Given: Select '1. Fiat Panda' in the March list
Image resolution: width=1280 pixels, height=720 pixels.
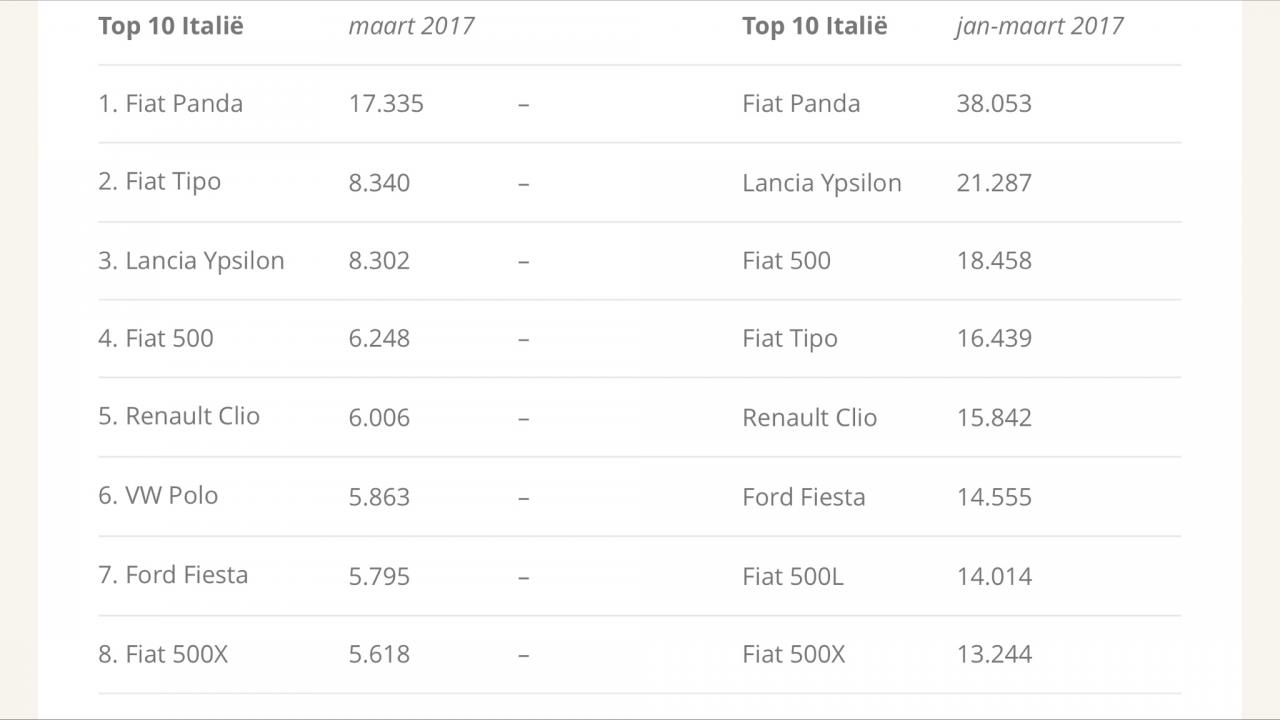Looking at the screenshot, I should 171,103.
